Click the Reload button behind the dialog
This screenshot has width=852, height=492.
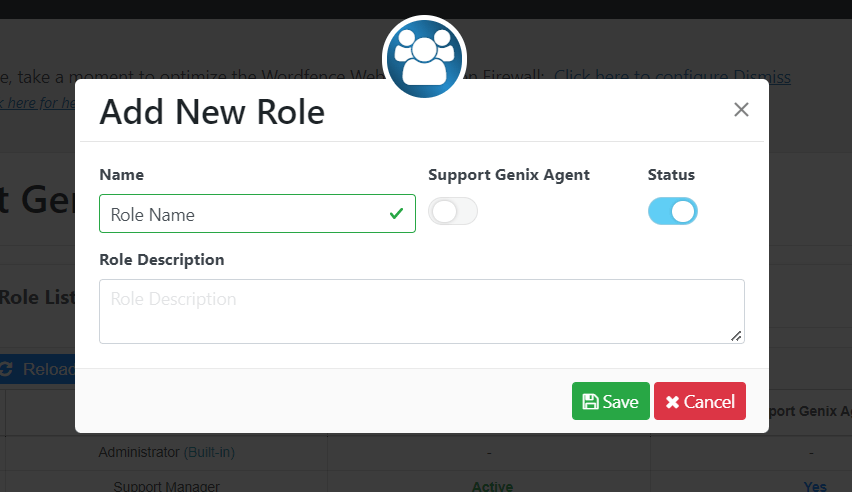click(x=37, y=369)
